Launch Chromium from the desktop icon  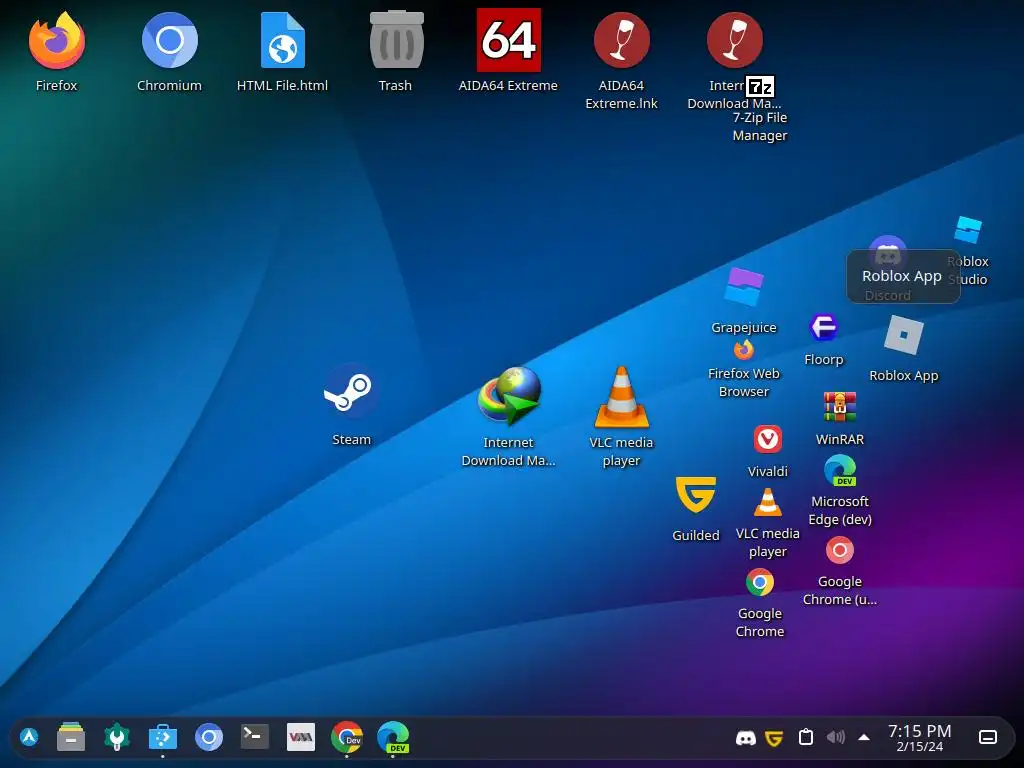point(170,40)
